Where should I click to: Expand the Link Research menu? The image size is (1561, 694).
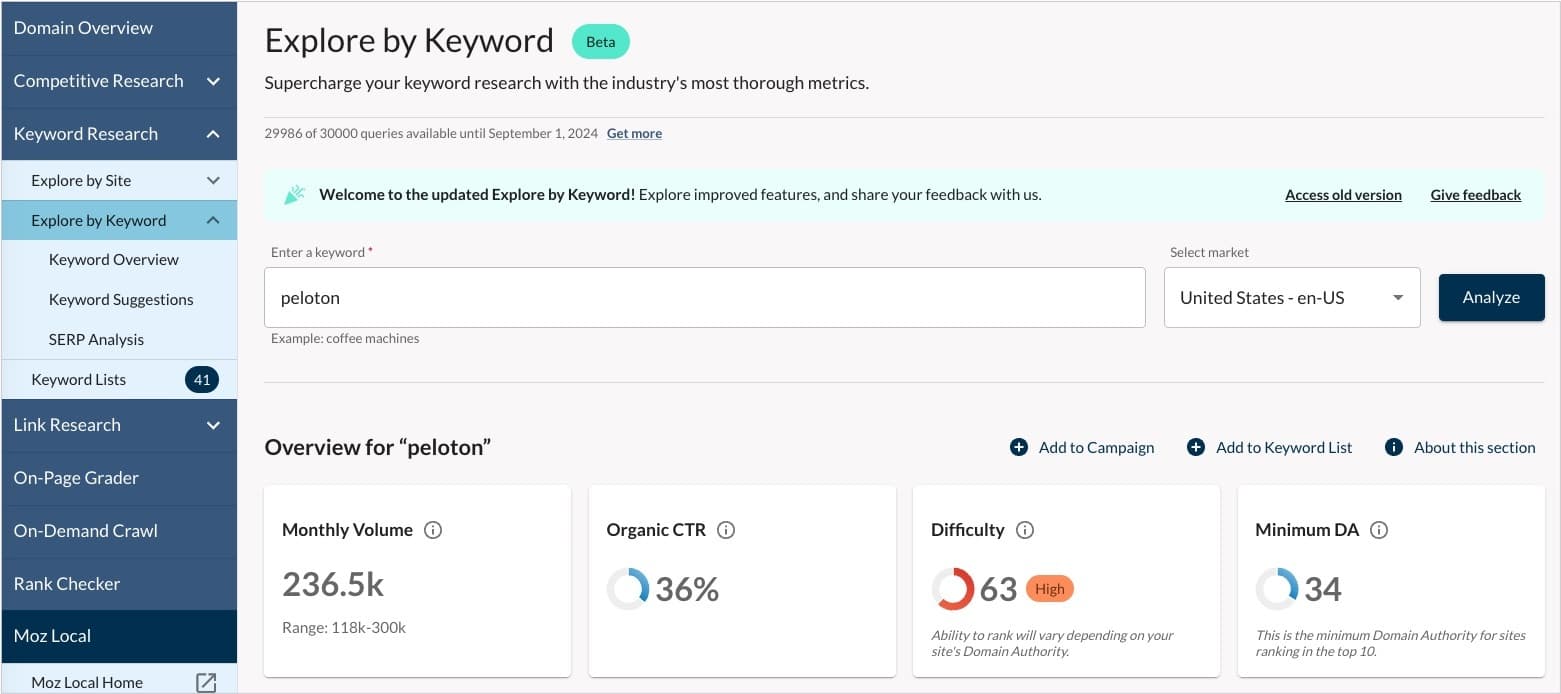point(213,425)
